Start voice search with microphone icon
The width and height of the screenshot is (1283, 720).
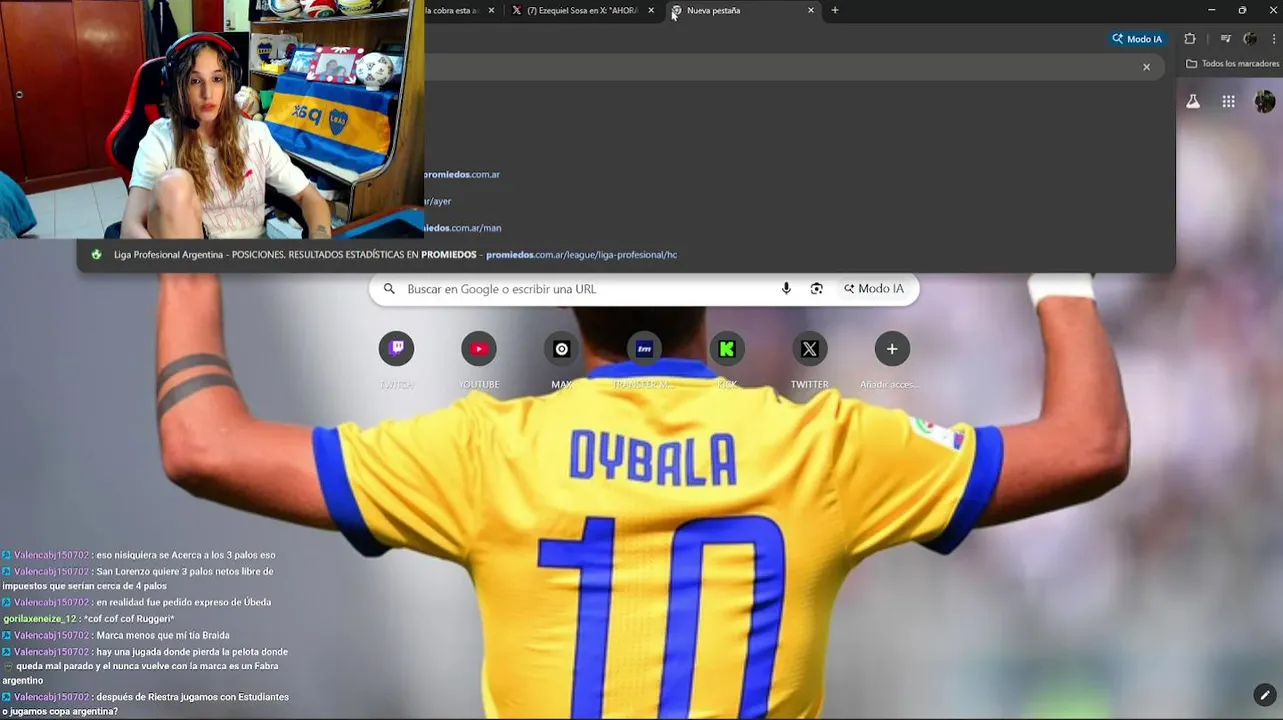coord(786,289)
